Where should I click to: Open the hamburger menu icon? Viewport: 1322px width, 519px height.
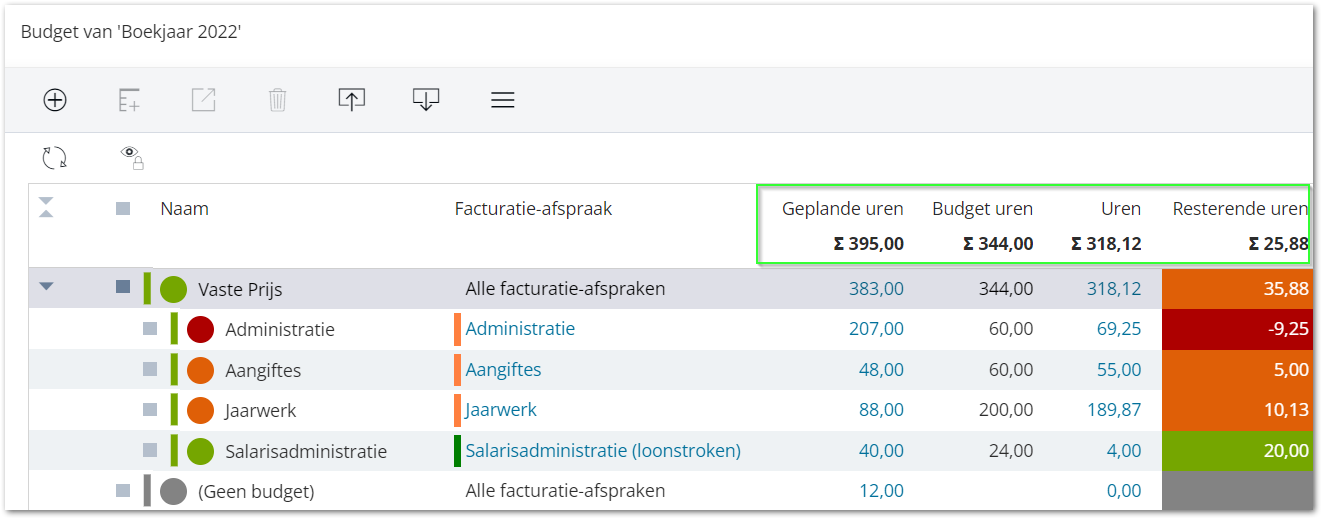point(503,100)
